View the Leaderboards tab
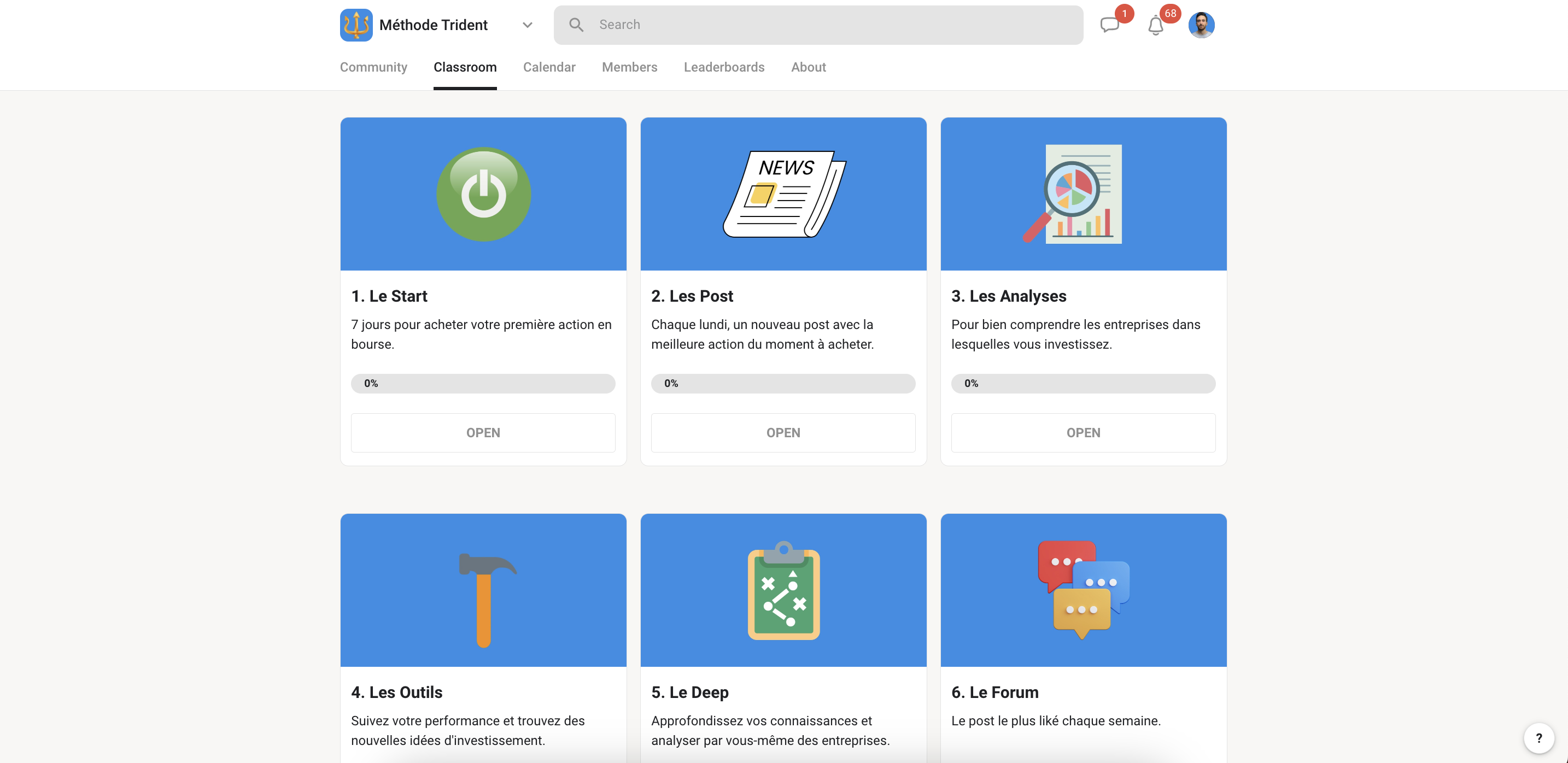Screen dimensions: 1568x763 (x=724, y=67)
